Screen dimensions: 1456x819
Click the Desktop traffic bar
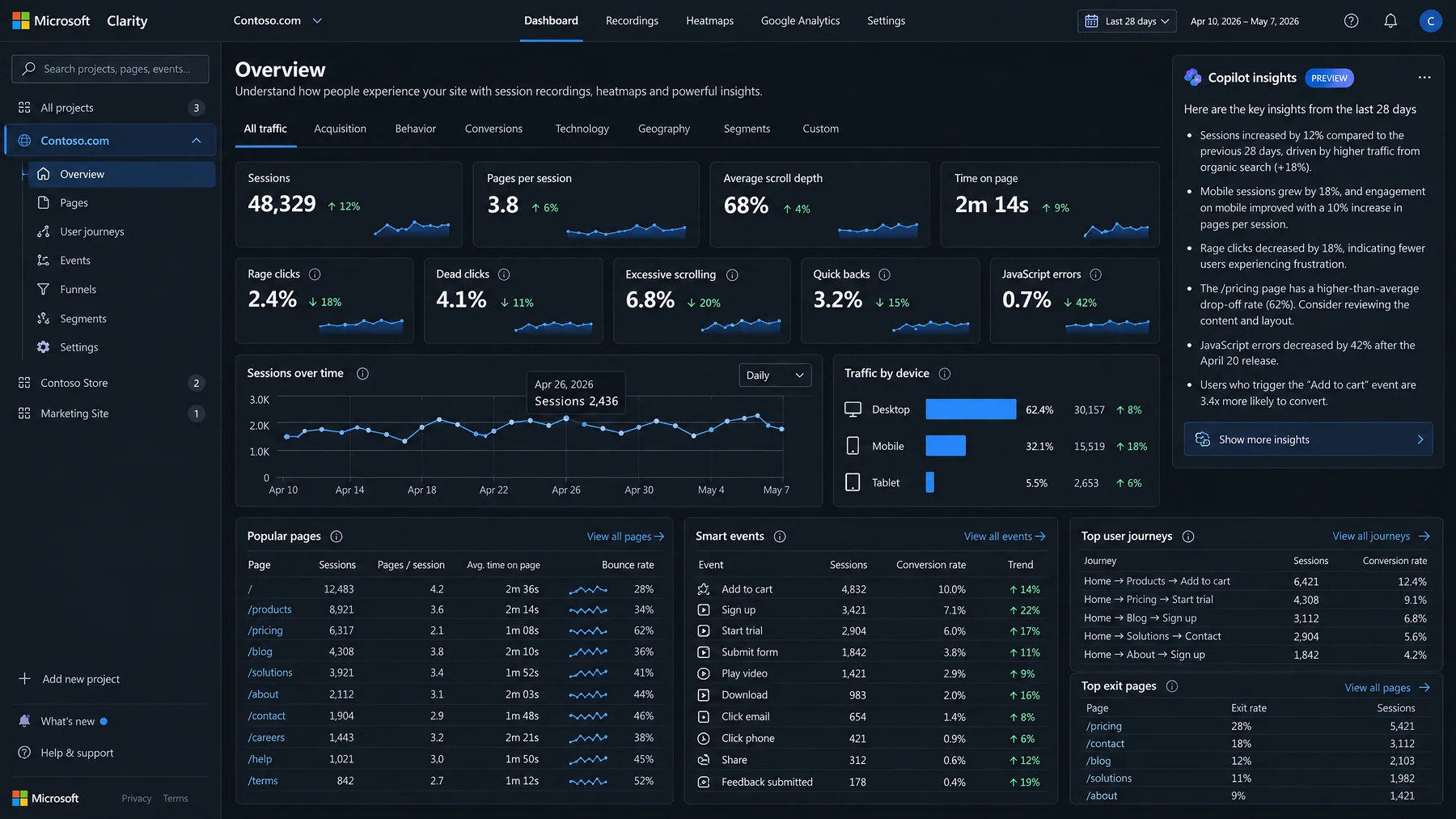[971, 409]
